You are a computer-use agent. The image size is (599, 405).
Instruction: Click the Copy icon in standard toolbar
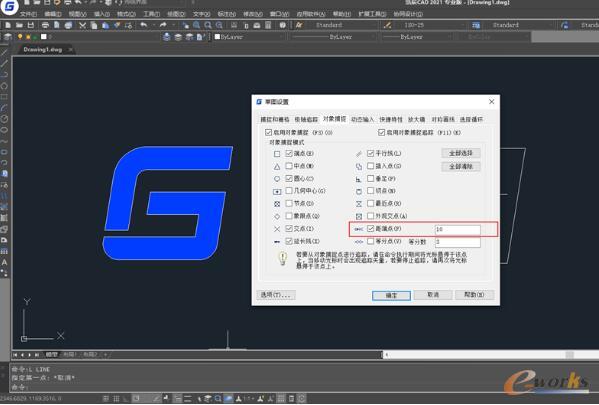(x=94, y=25)
